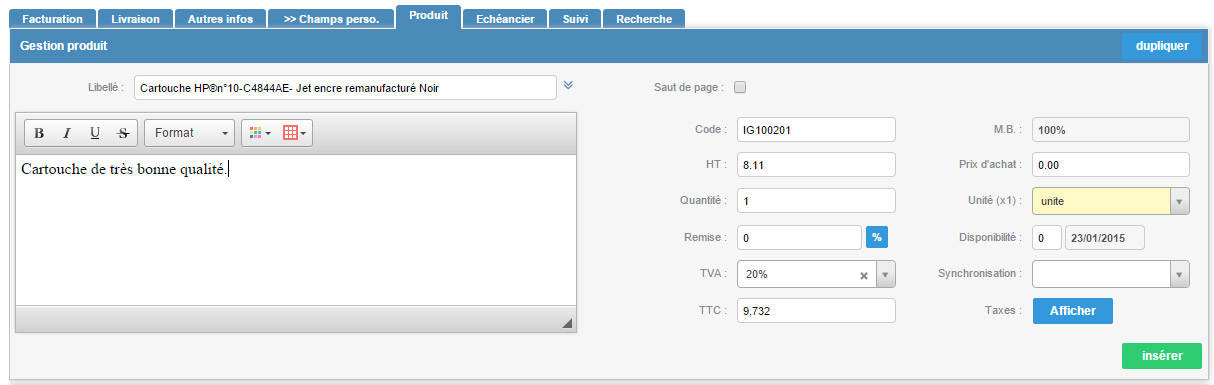This screenshot has width=1214, height=385.
Task: Click the Afficher taxes button
Action: tap(1072, 311)
